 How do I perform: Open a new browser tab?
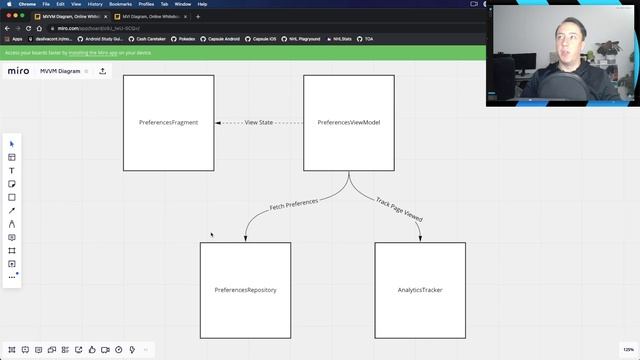tap(198, 17)
